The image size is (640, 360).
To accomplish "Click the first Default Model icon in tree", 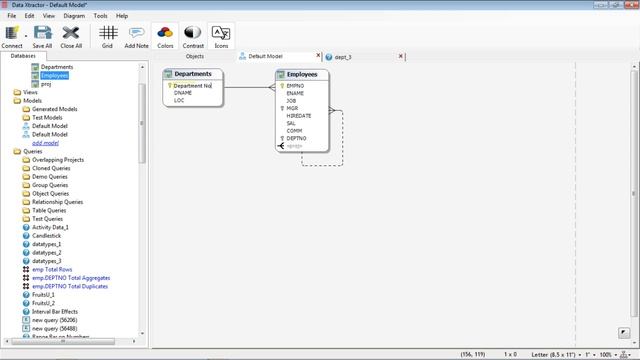I will pos(26,126).
